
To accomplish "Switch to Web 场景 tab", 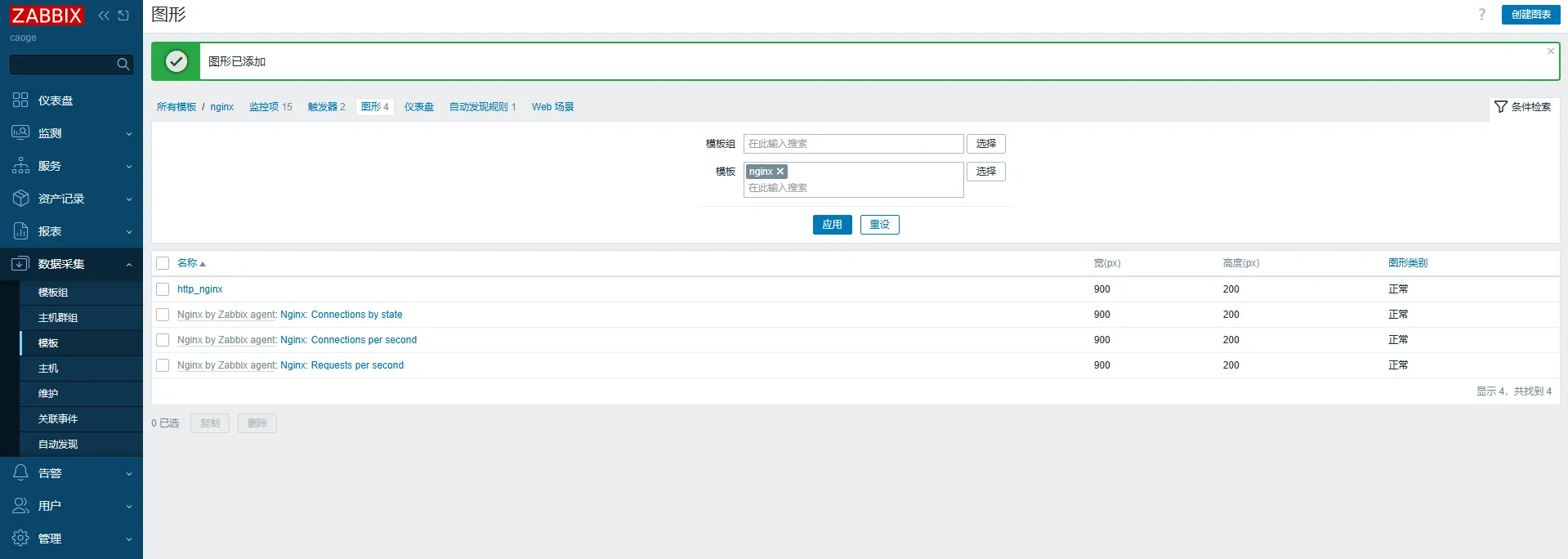I will 552,107.
